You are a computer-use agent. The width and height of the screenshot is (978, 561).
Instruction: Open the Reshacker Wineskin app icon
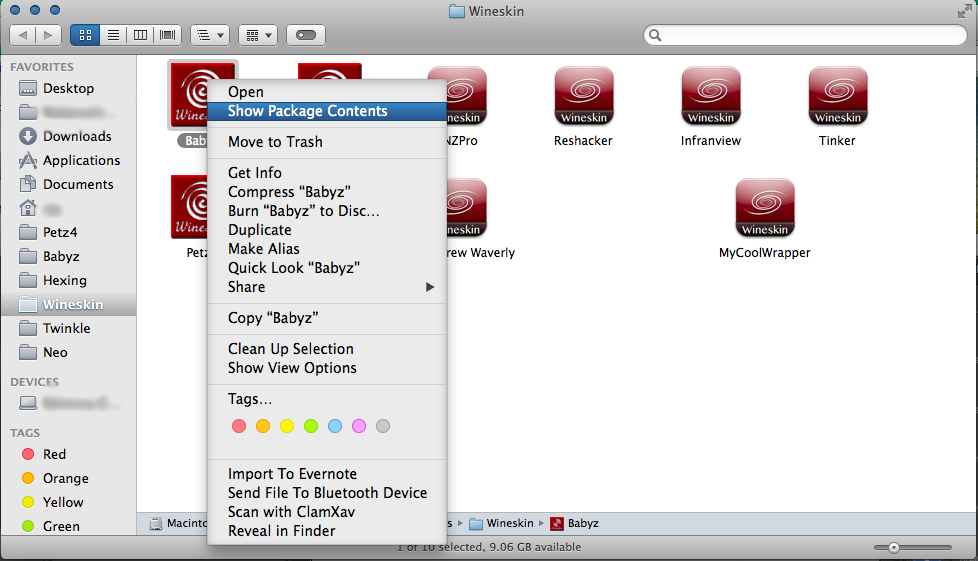[x=583, y=96]
